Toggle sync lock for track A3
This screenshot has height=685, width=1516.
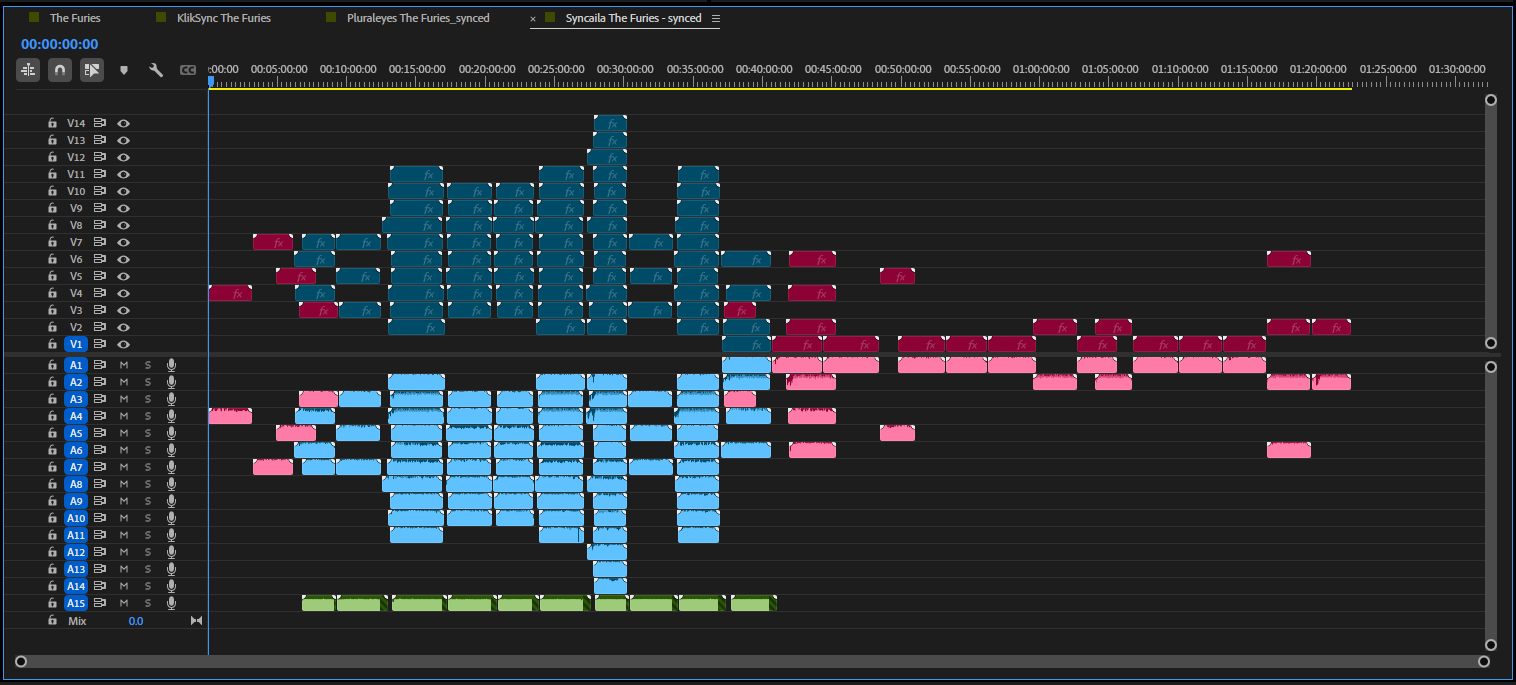tap(100, 399)
